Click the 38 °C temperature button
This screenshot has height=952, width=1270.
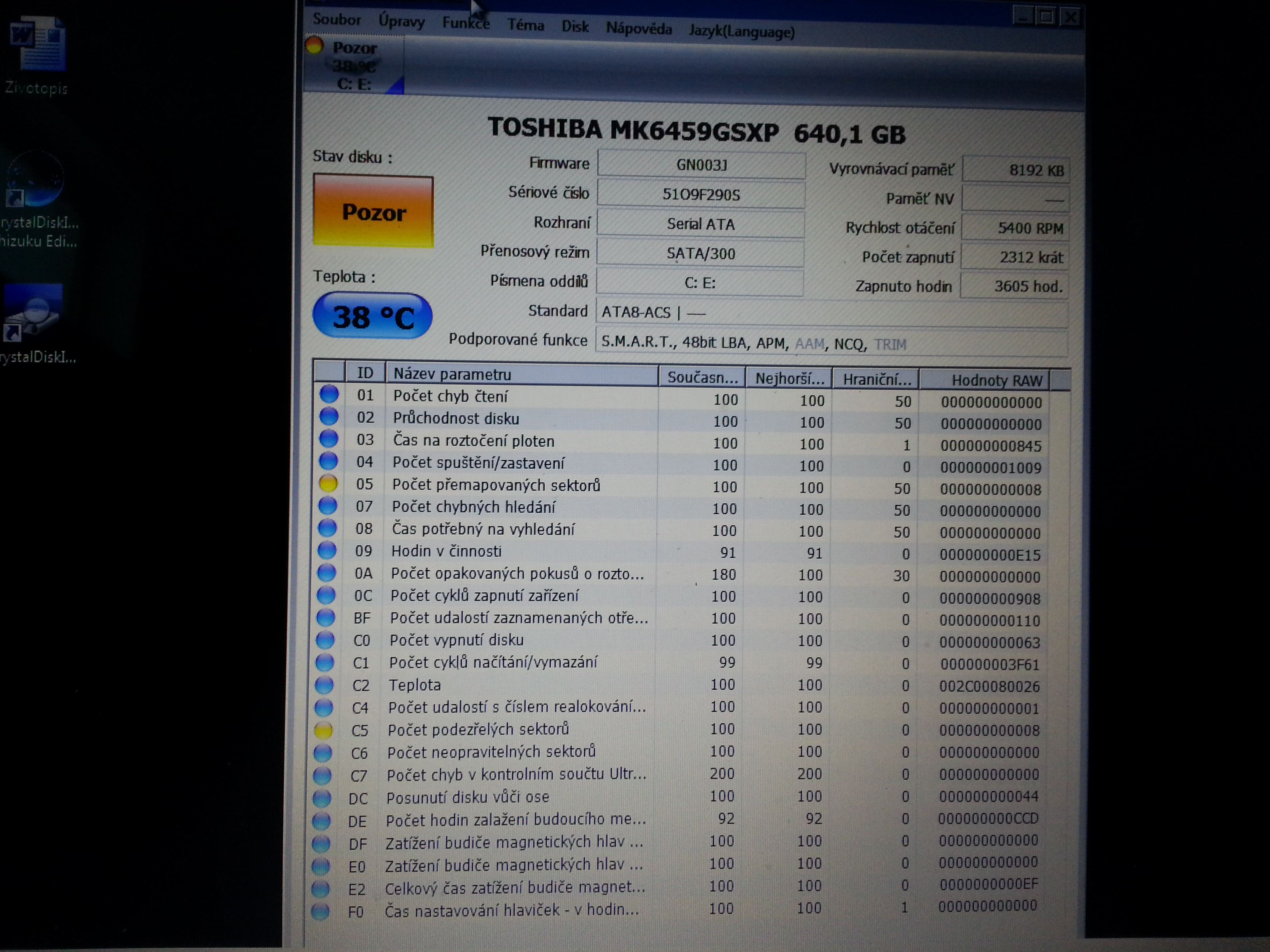[372, 316]
